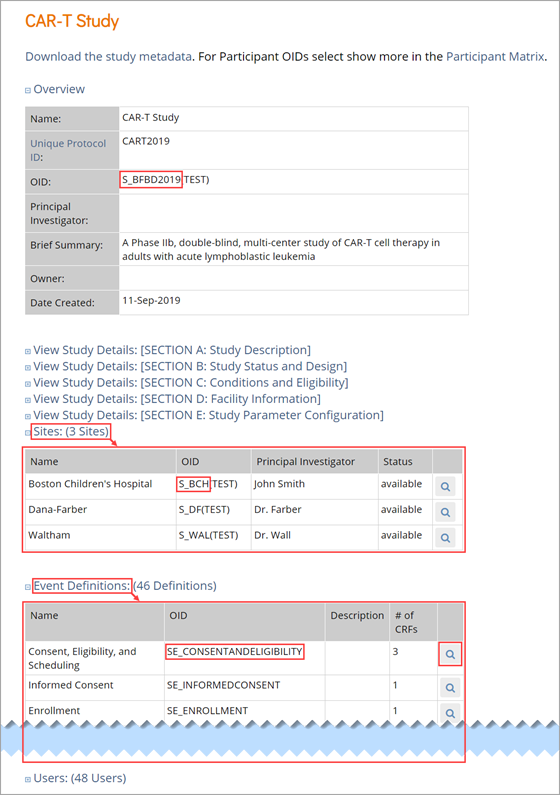The image size is (560, 795).
Task: Collapse the Overview section
Action: click(55, 89)
